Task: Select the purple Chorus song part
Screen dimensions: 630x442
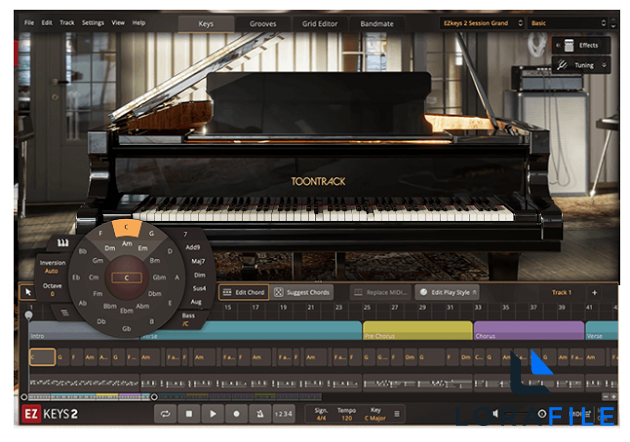Action: (529, 330)
